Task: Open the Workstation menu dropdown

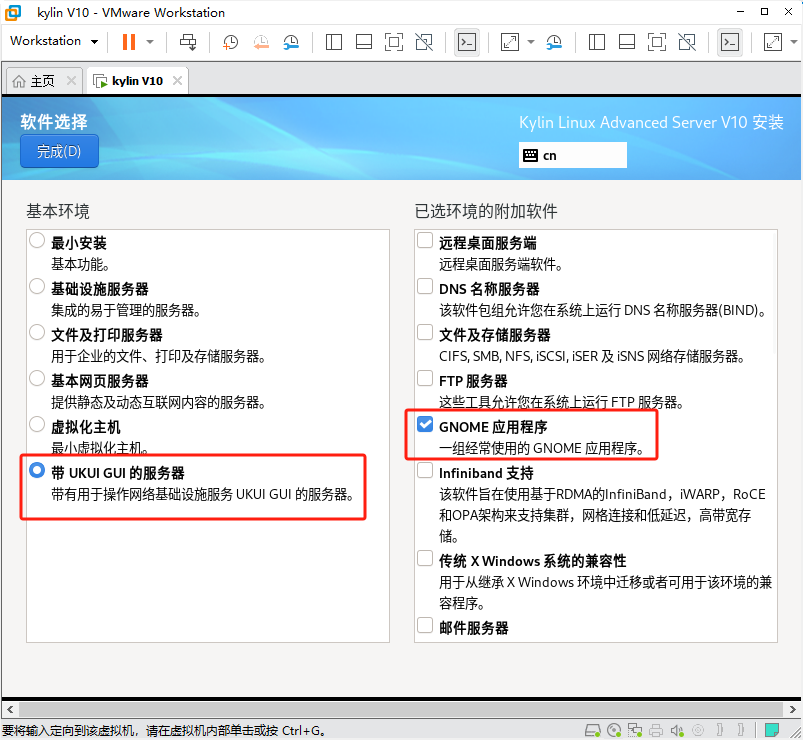Action: (x=54, y=41)
